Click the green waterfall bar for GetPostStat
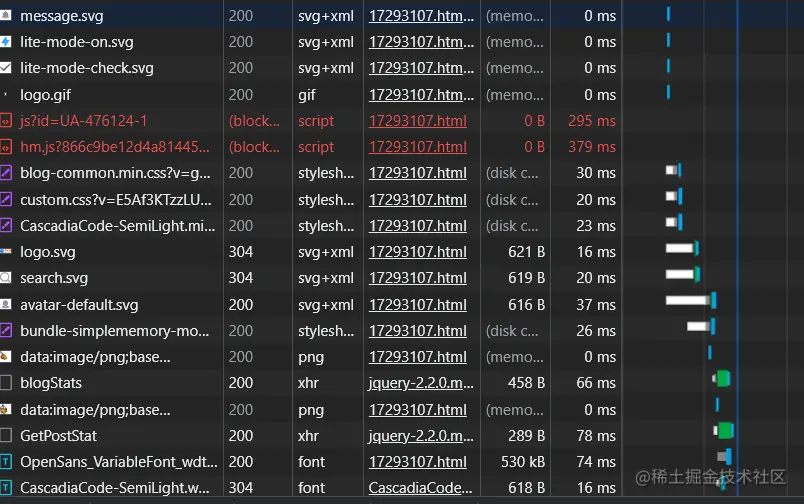Screen dimensions: 804x504 pyautogui.click(x=726, y=431)
